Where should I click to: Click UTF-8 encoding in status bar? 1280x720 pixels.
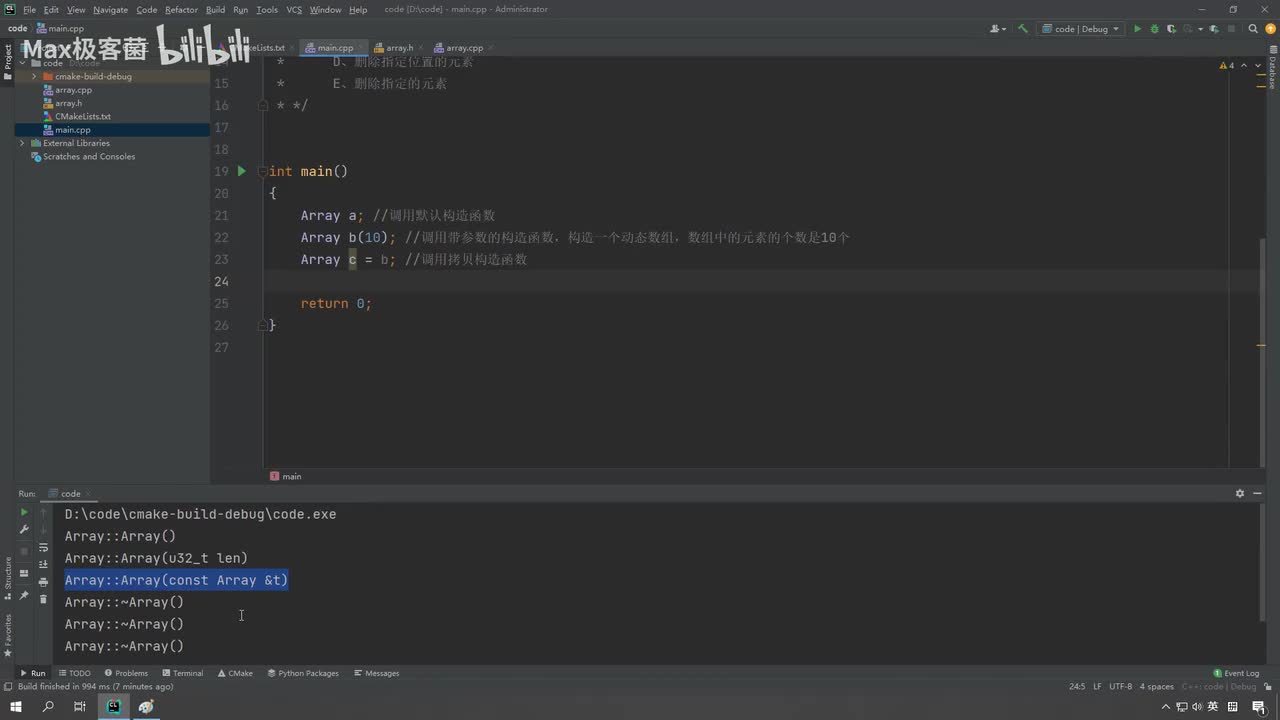(x=1120, y=687)
